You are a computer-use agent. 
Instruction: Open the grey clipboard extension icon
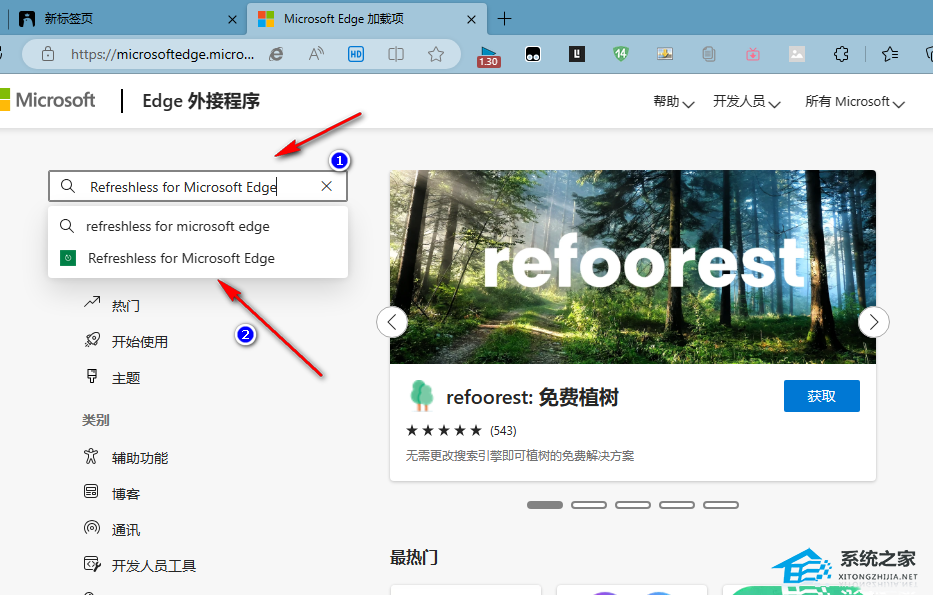click(x=709, y=54)
